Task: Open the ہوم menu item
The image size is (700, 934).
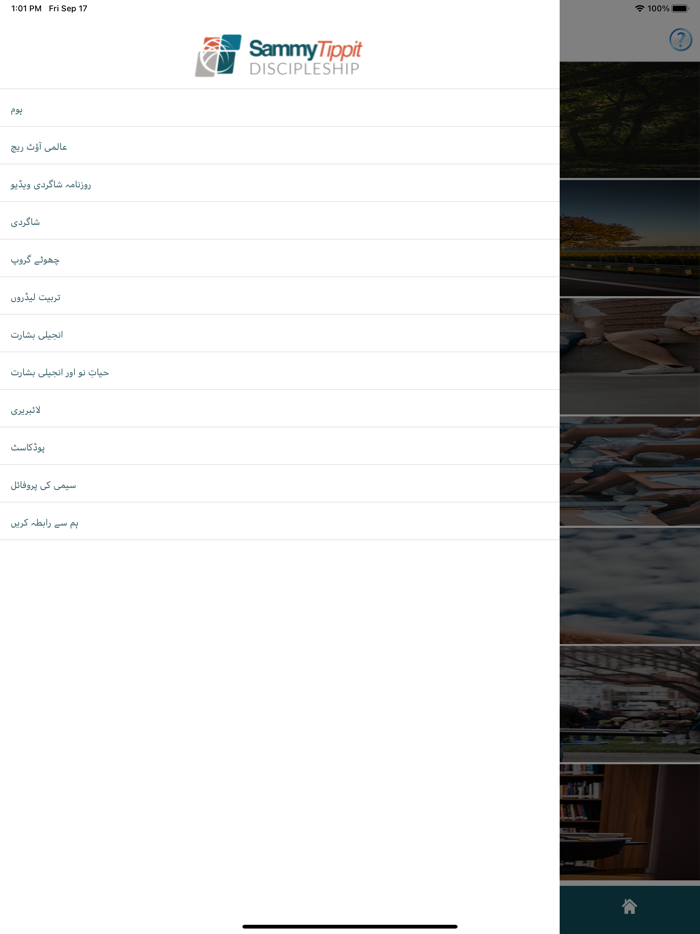Action: 279,108
